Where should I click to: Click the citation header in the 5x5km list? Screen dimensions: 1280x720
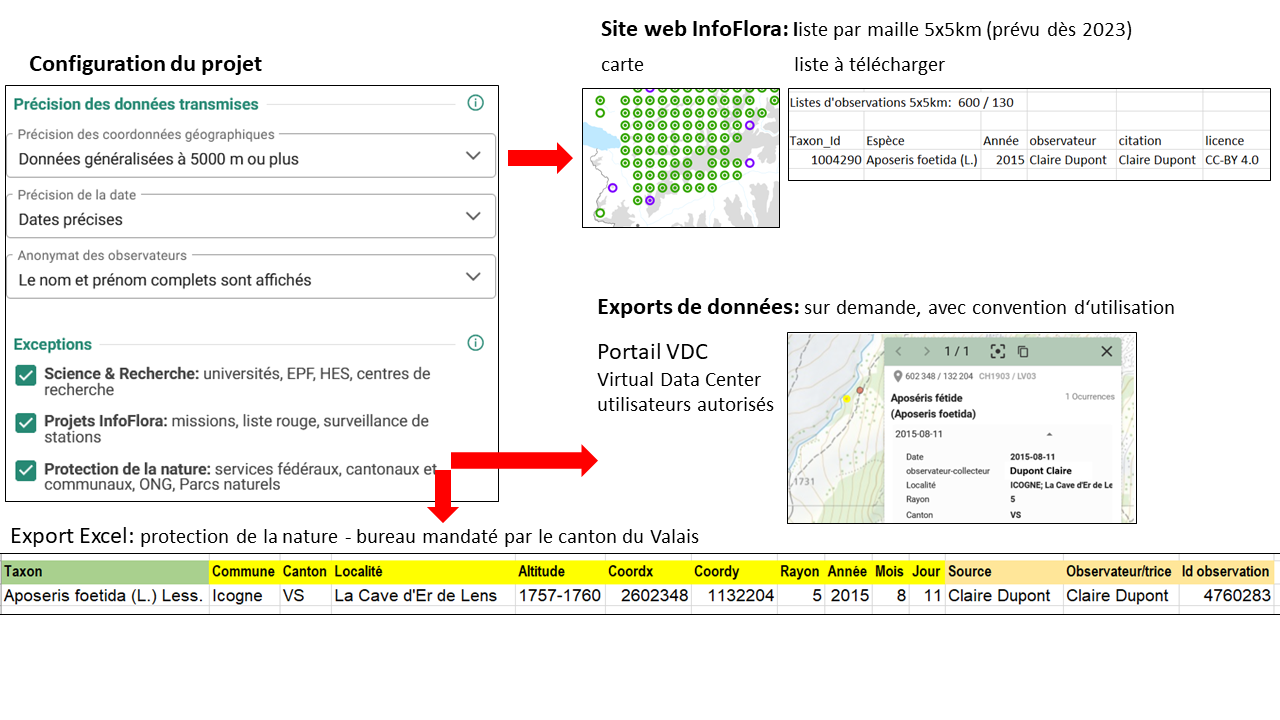tap(1158, 141)
